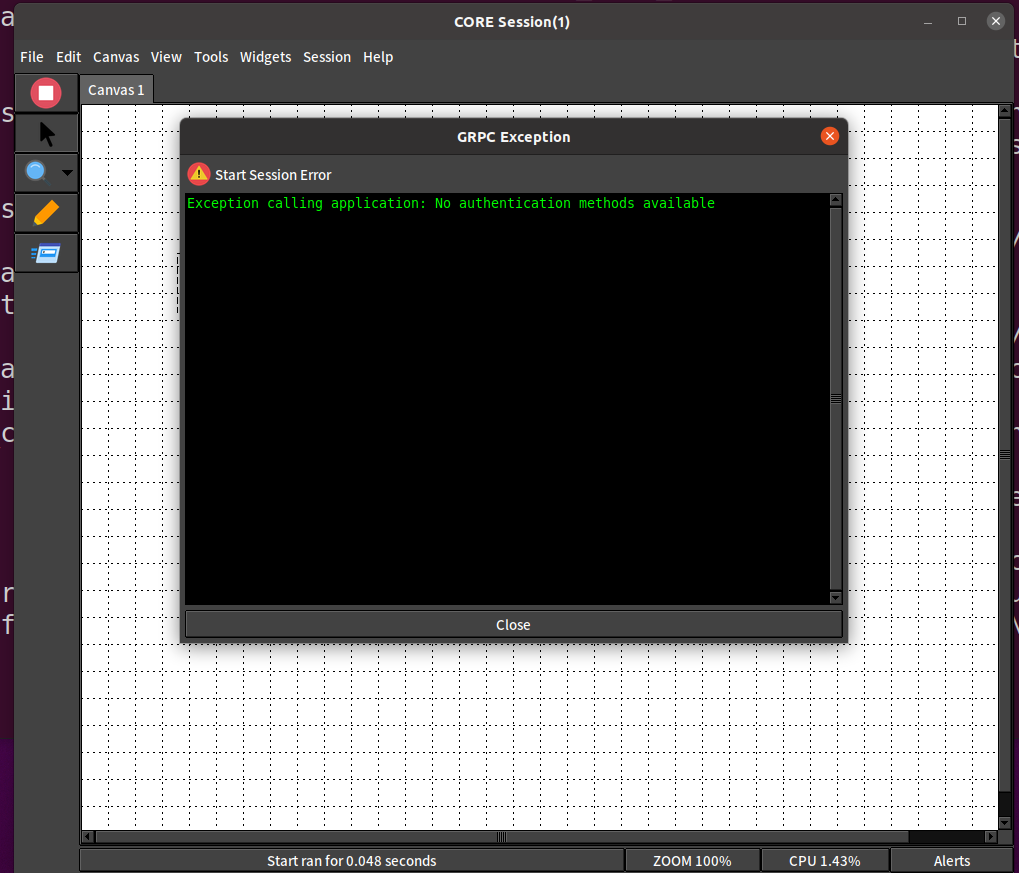Click the Close button in exception dialog

pos(513,625)
